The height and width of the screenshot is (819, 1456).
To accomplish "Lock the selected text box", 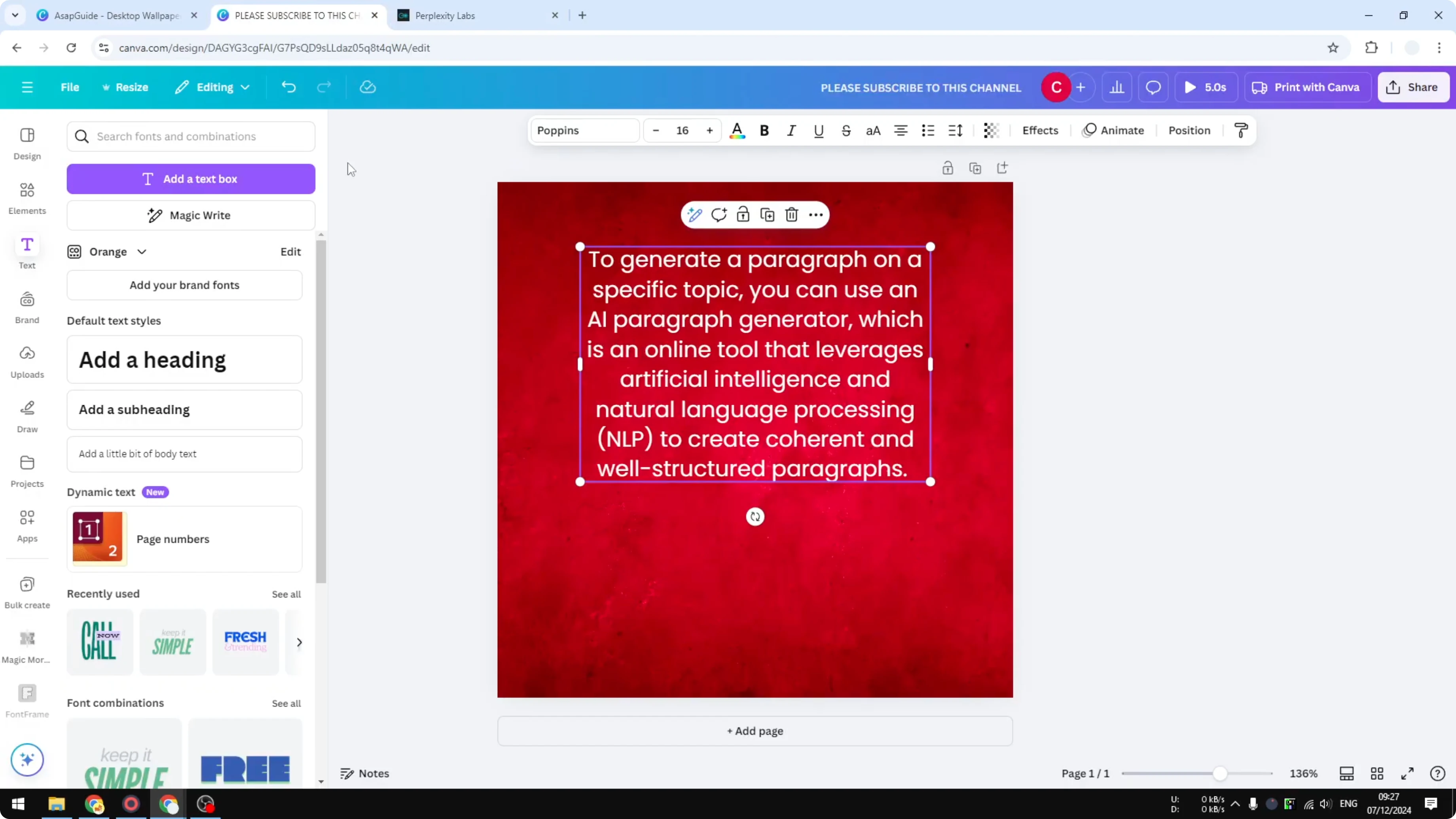I will [743, 215].
